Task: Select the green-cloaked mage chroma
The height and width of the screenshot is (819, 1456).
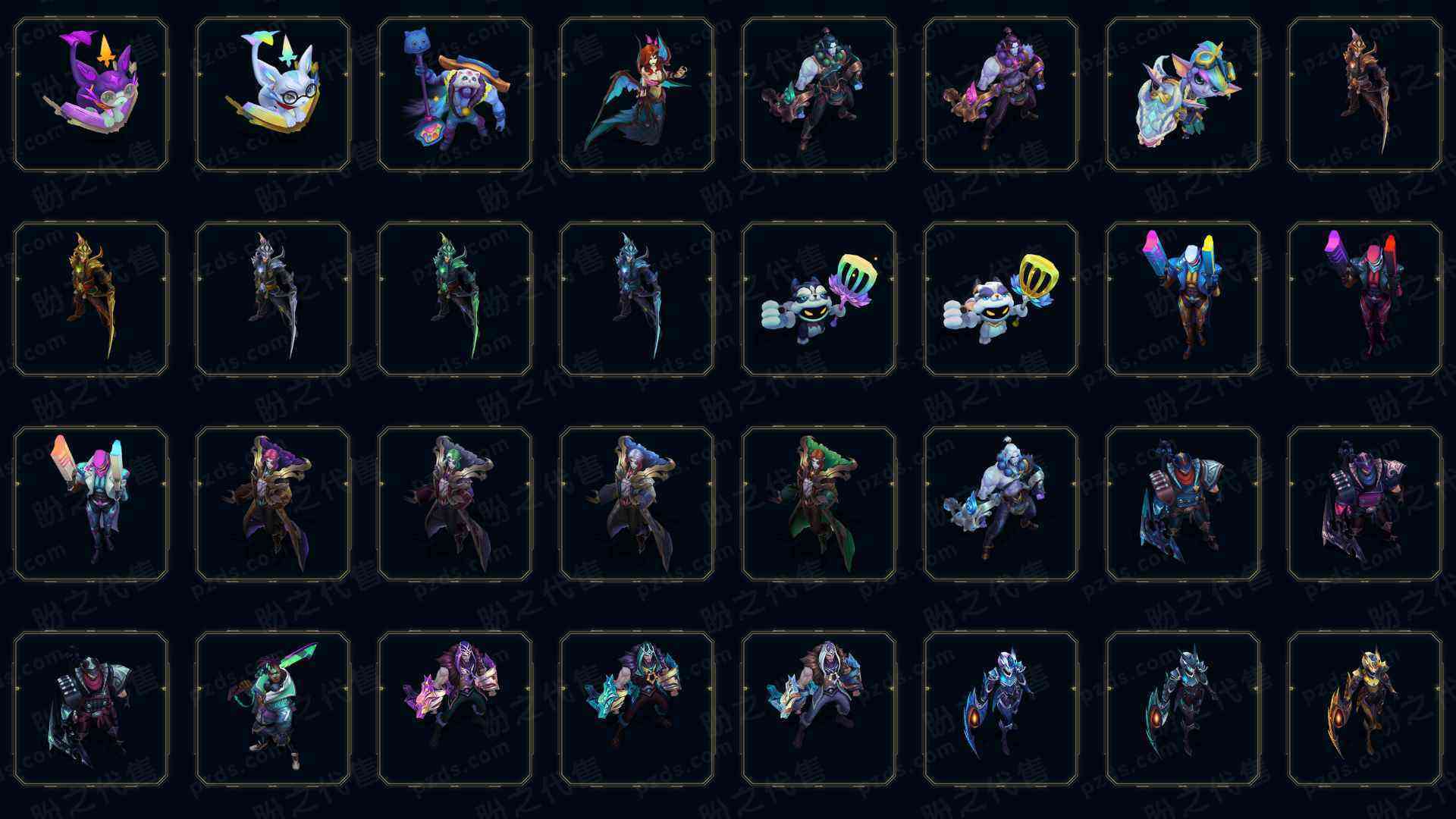Action: 819,504
